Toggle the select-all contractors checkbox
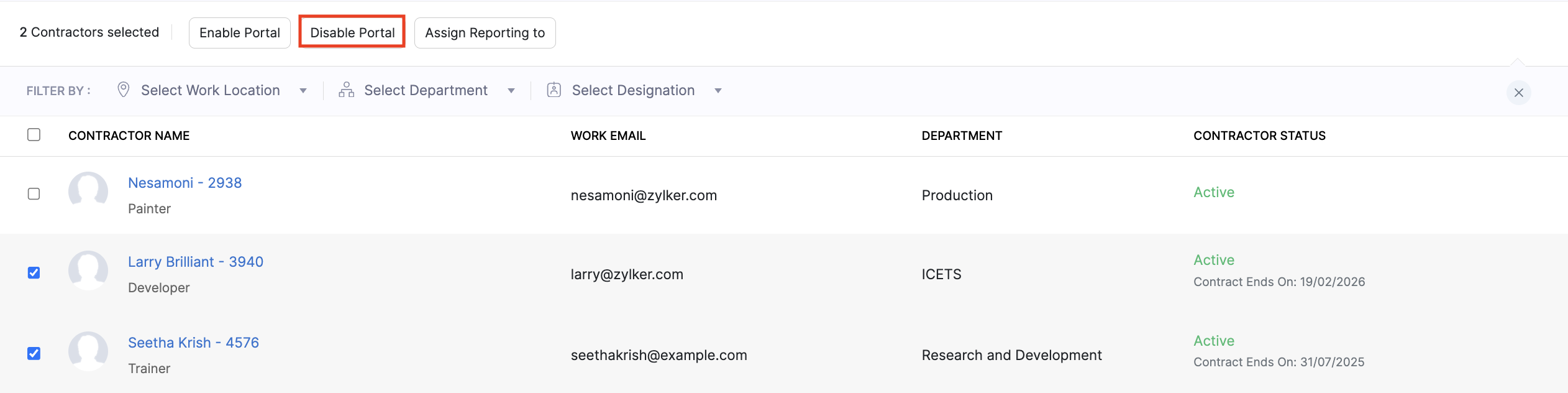Viewport: 1568px width, 393px height. (34, 134)
